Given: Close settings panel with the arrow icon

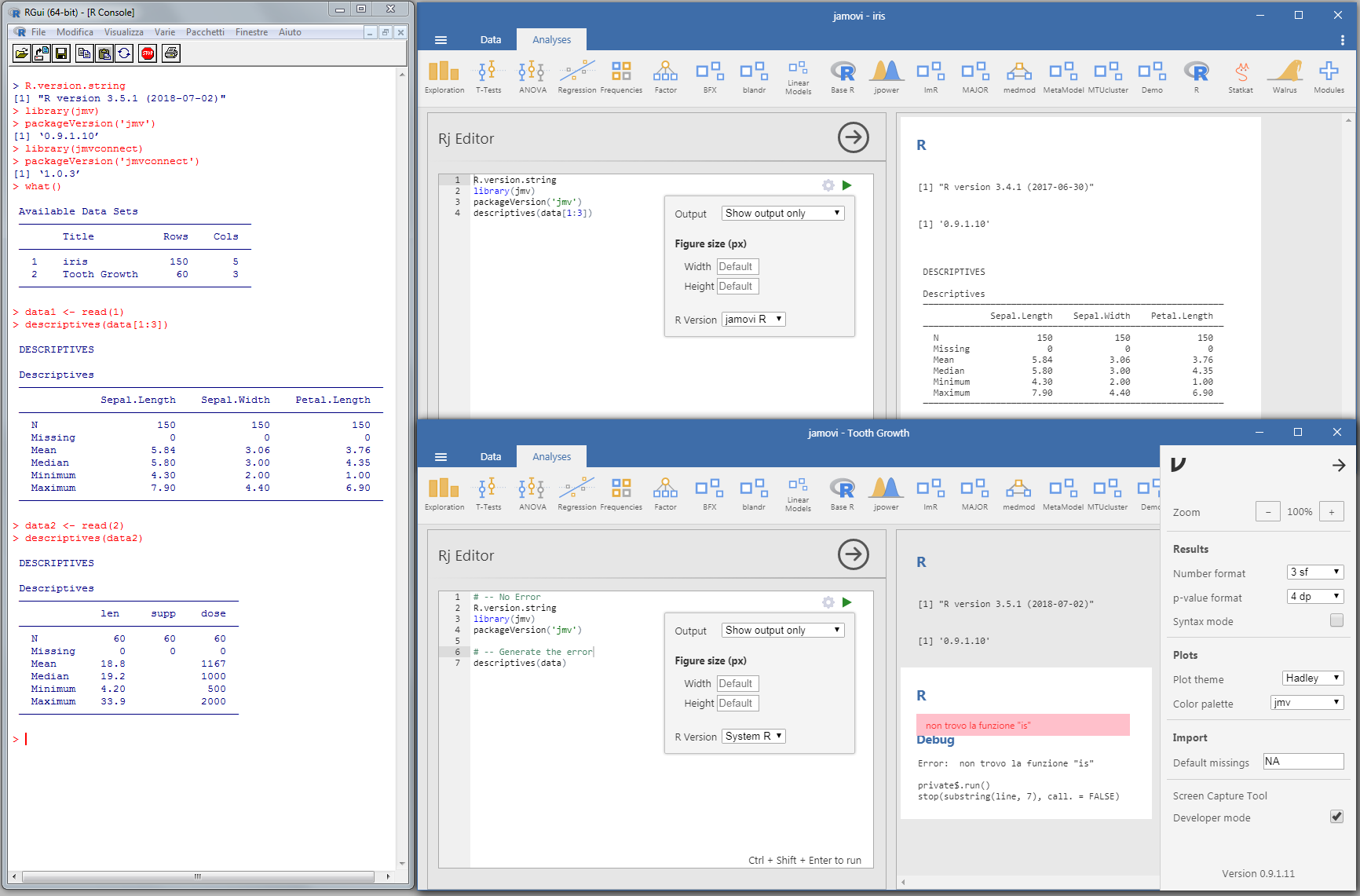Looking at the screenshot, I should point(1339,465).
